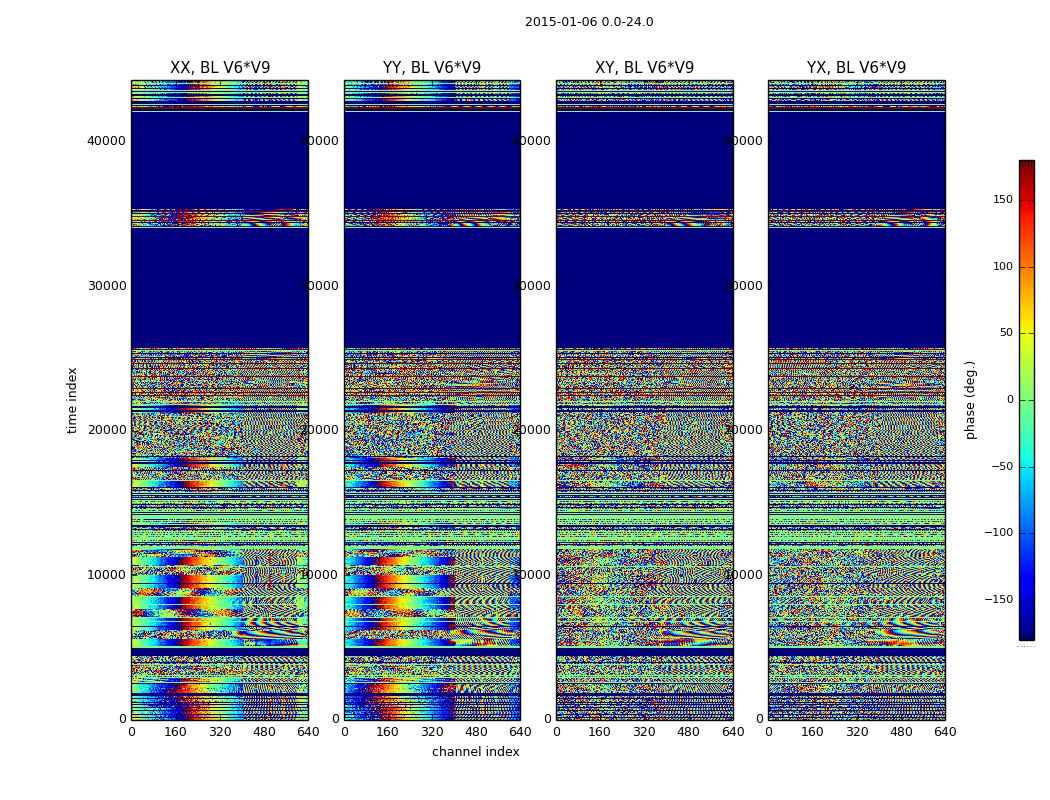Select the 'phase (deg.)' colorbar label
Screen dimensions: 1050x800
coord(970,400)
